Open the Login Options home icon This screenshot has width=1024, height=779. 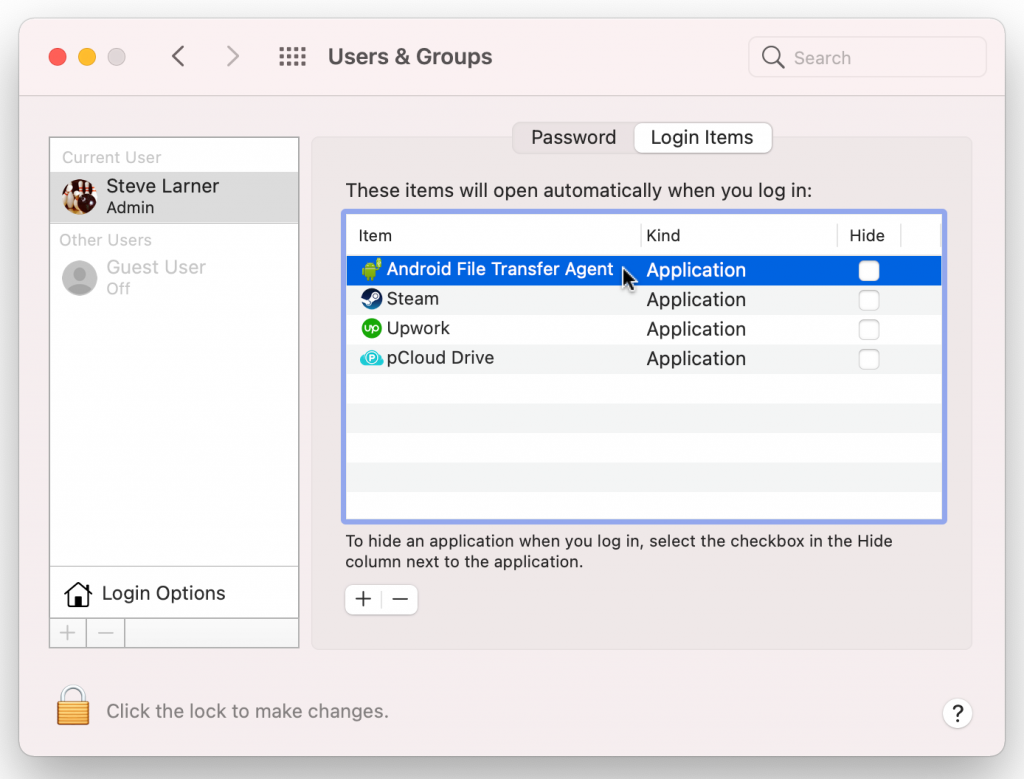click(77, 594)
